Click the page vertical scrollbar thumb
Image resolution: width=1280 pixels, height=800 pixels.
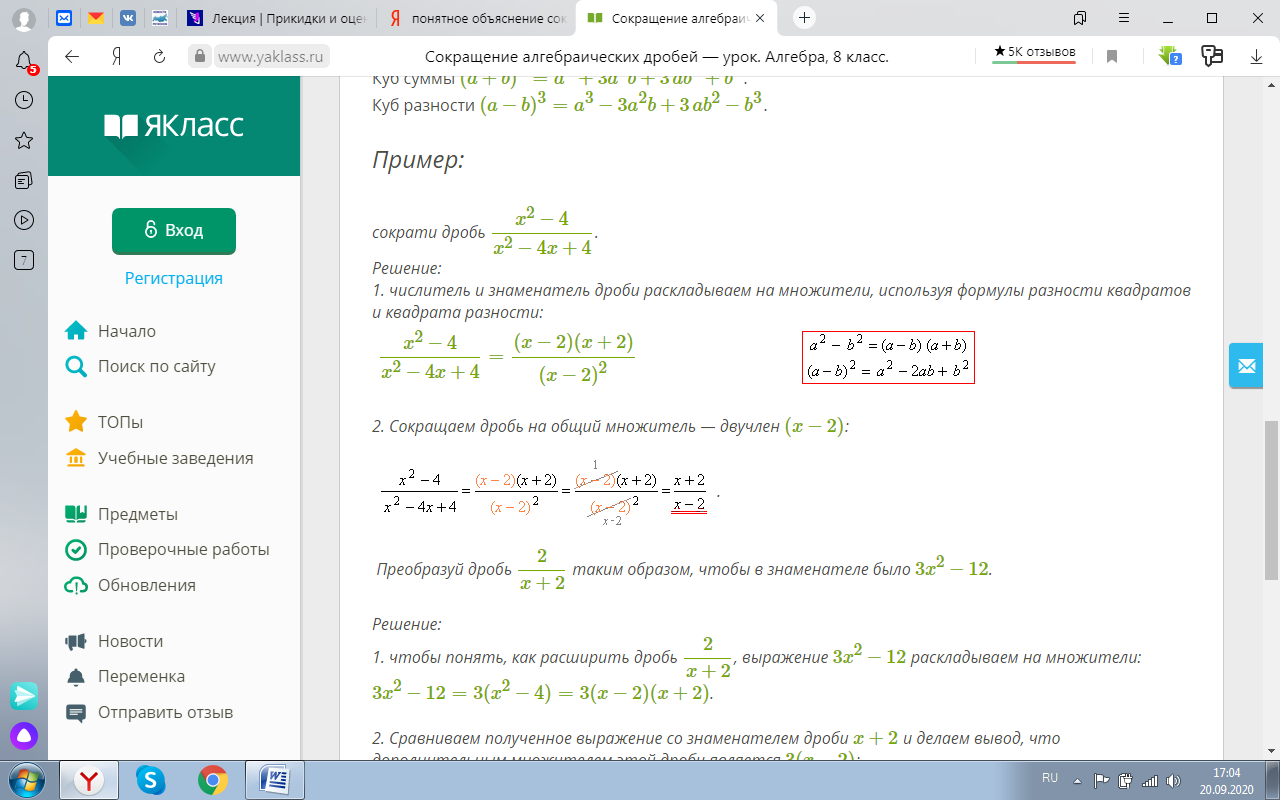click(1271, 500)
